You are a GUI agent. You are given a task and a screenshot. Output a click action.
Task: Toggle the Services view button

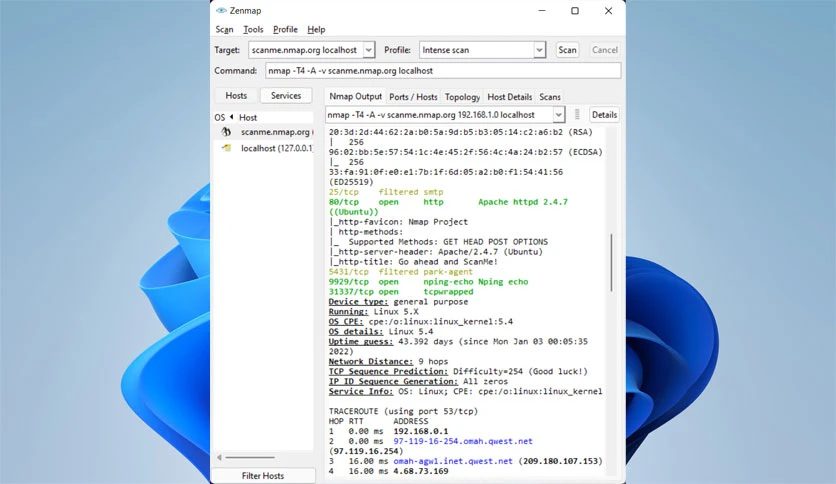[x=286, y=96]
